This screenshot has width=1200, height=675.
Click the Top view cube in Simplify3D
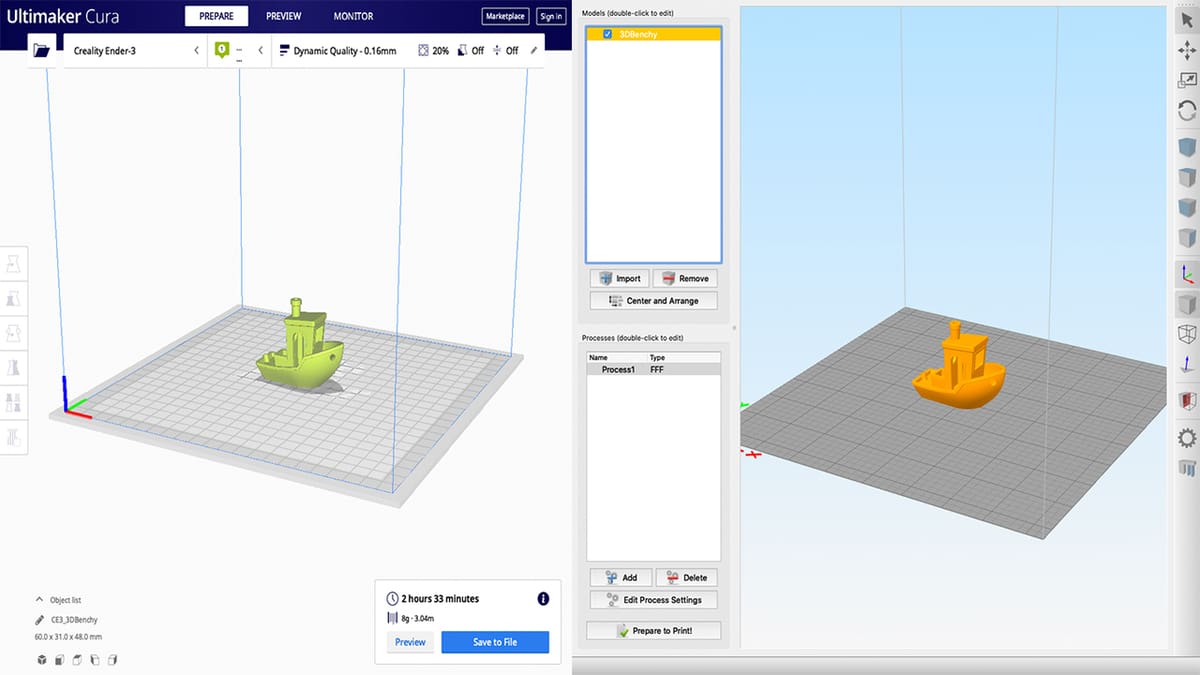[x=1187, y=178]
